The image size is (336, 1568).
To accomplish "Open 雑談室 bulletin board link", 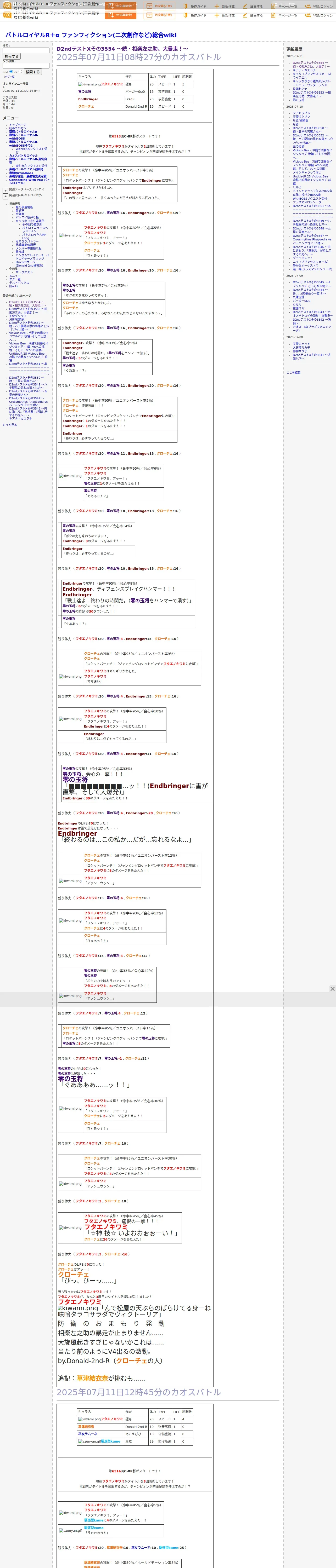I will [20, 211].
